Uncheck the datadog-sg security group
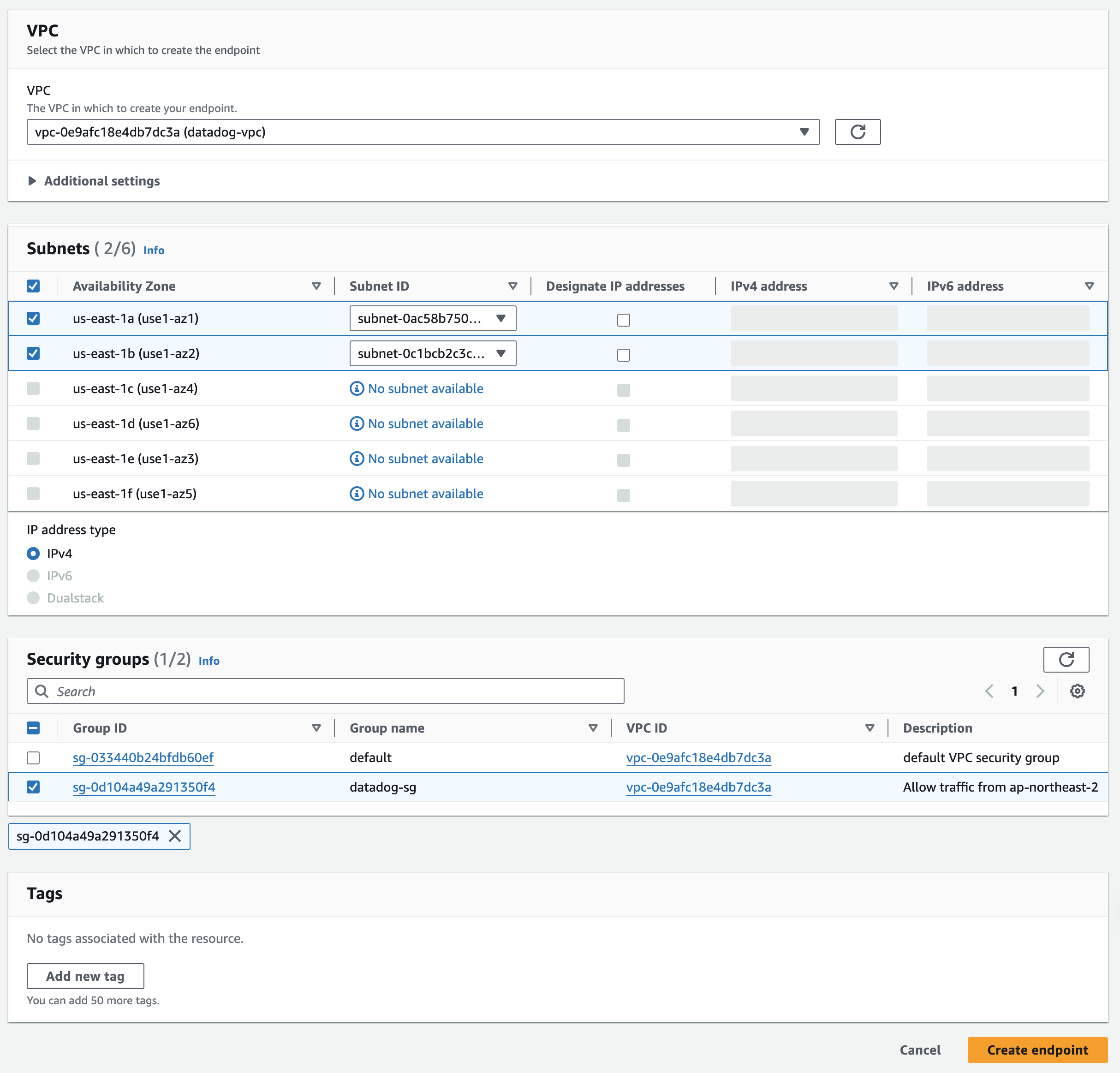The height and width of the screenshot is (1073, 1120). point(33,787)
